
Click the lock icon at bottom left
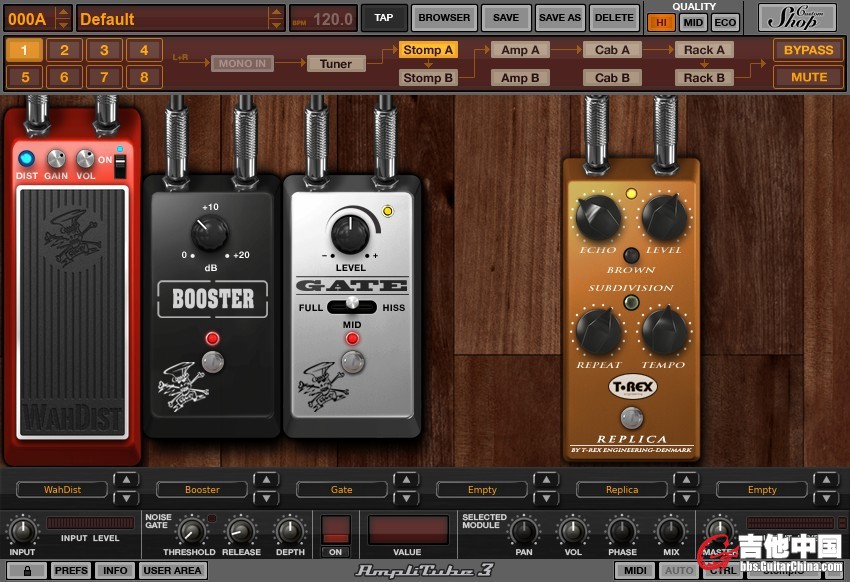(27, 570)
